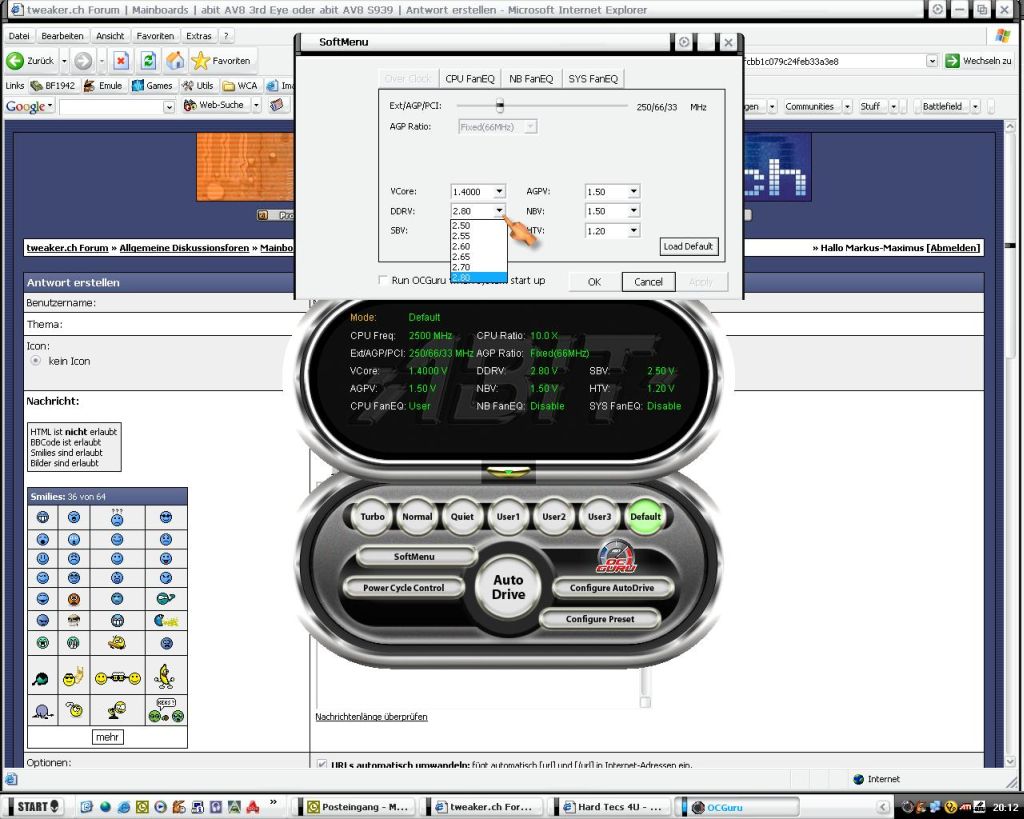
Task: Click the OC Guru logo
Action: click(x=617, y=558)
